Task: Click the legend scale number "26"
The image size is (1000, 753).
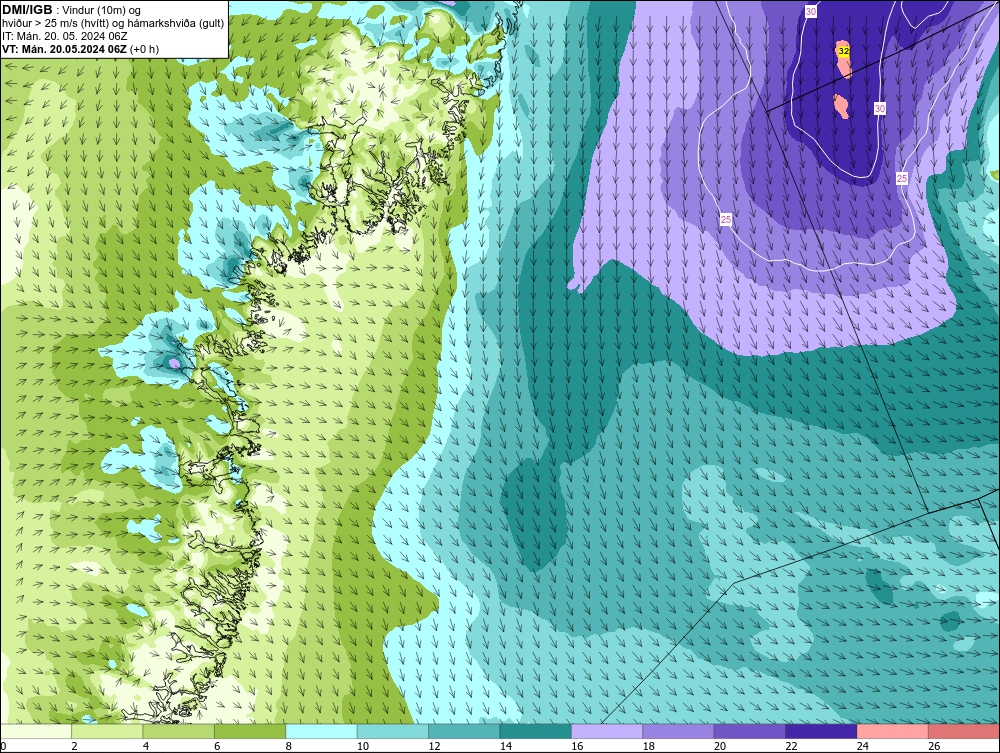Action: click(934, 746)
